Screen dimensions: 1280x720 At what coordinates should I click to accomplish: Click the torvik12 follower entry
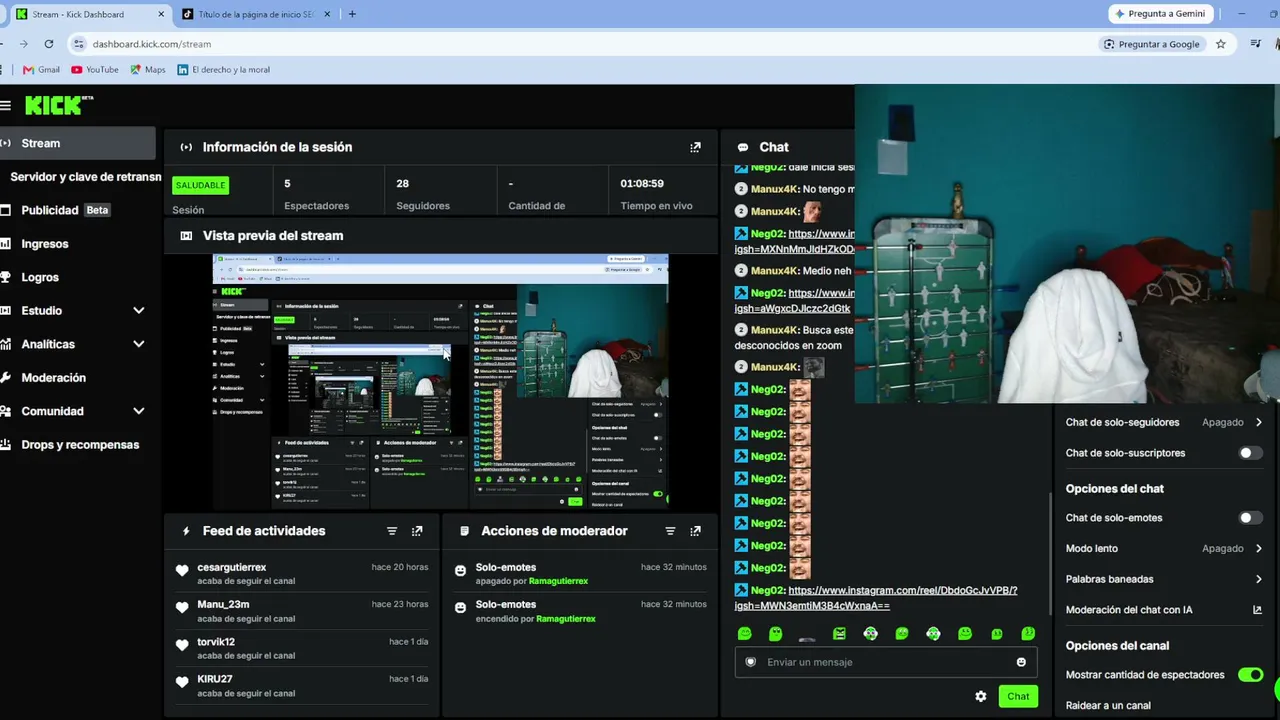304,648
